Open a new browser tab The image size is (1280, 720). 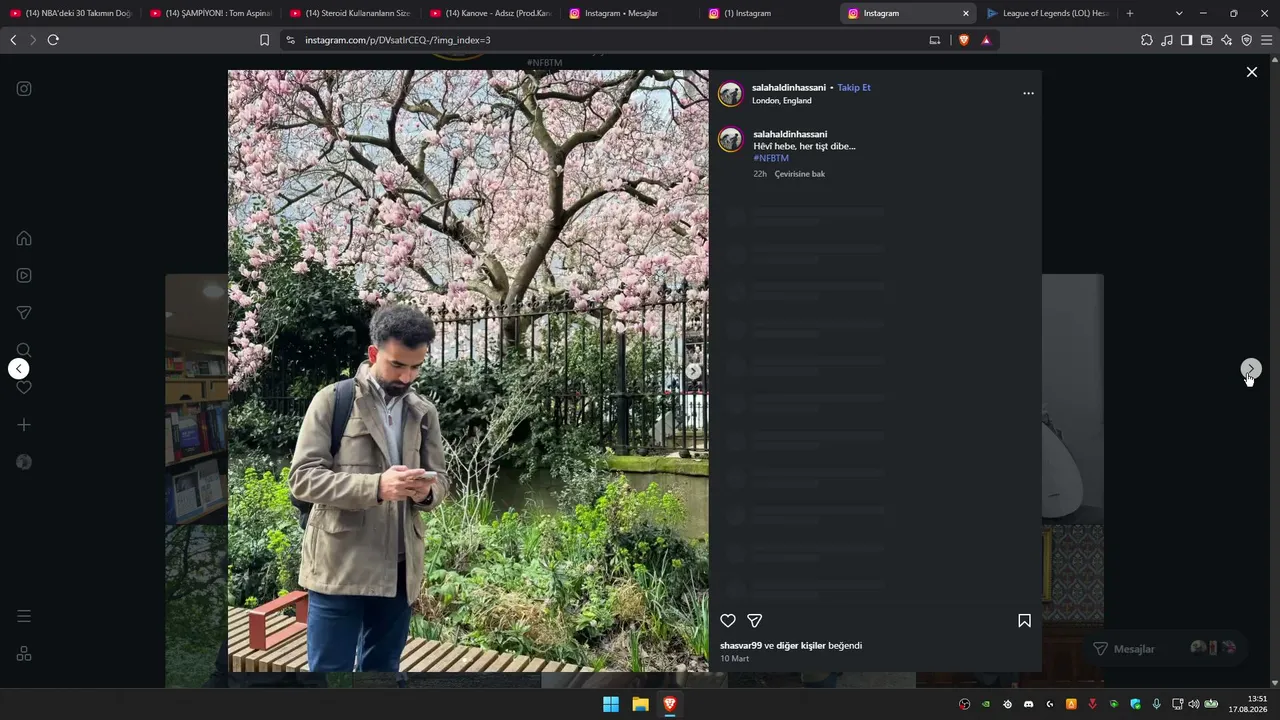coord(1130,13)
